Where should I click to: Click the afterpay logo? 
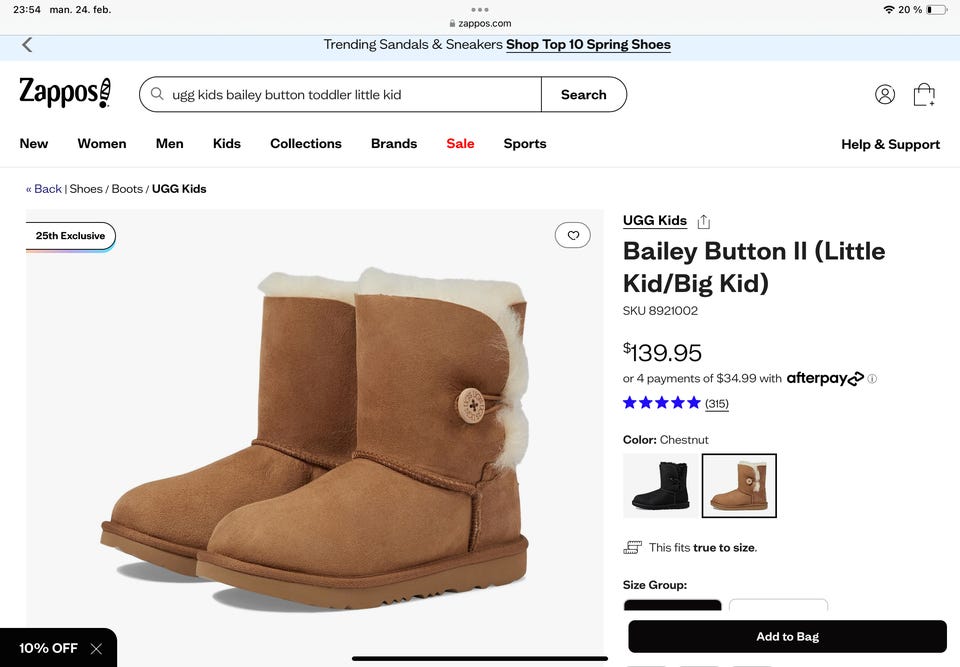click(825, 378)
